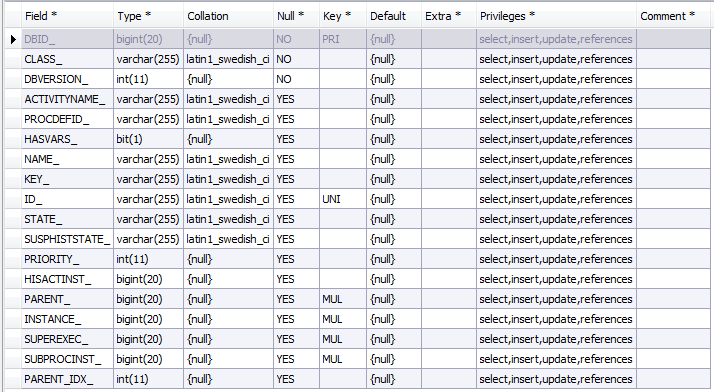Image resolution: width=714 pixels, height=392 pixels.
Task: Click the Key column header
Action: tap(342, 16)
